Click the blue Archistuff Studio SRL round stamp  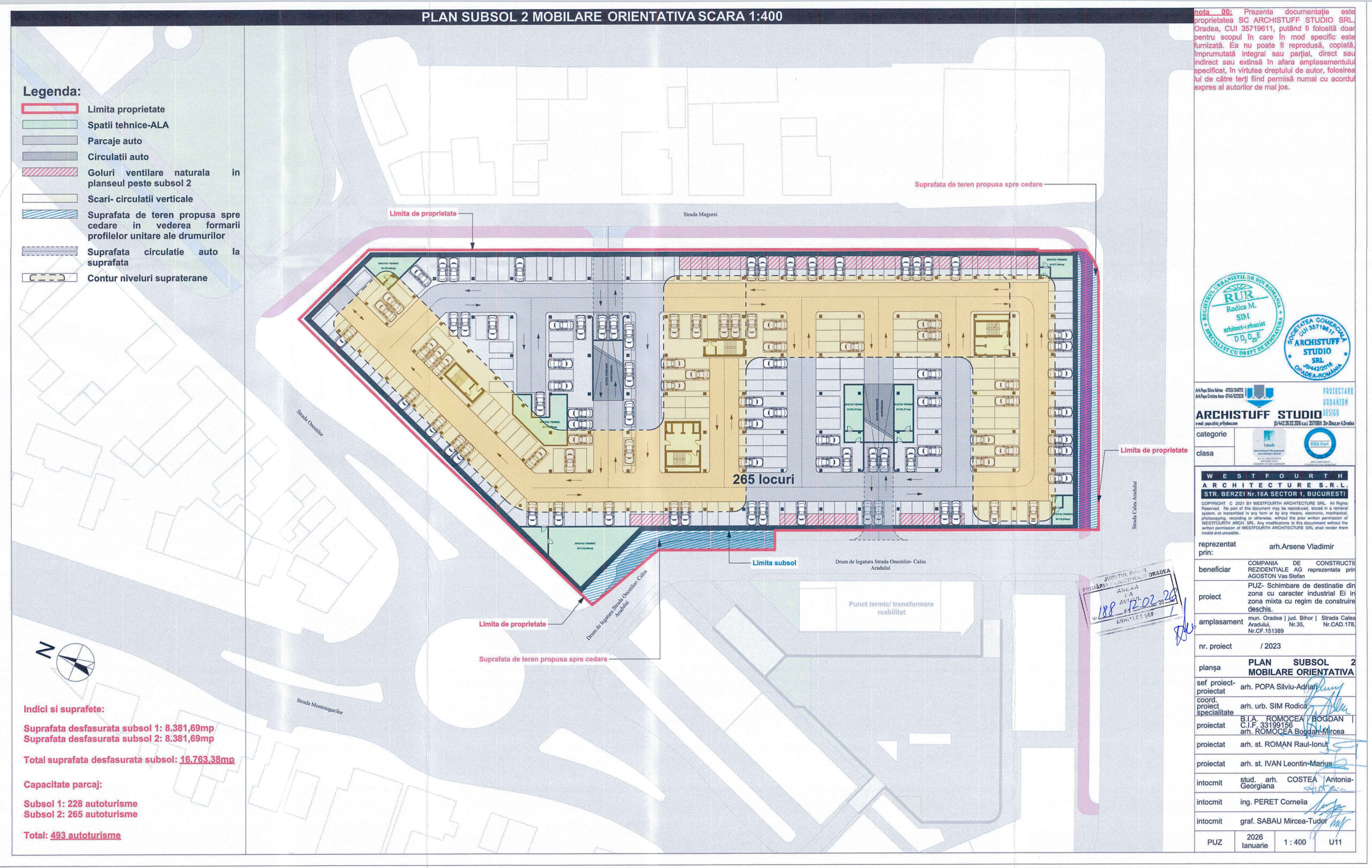click(1317, 347)
